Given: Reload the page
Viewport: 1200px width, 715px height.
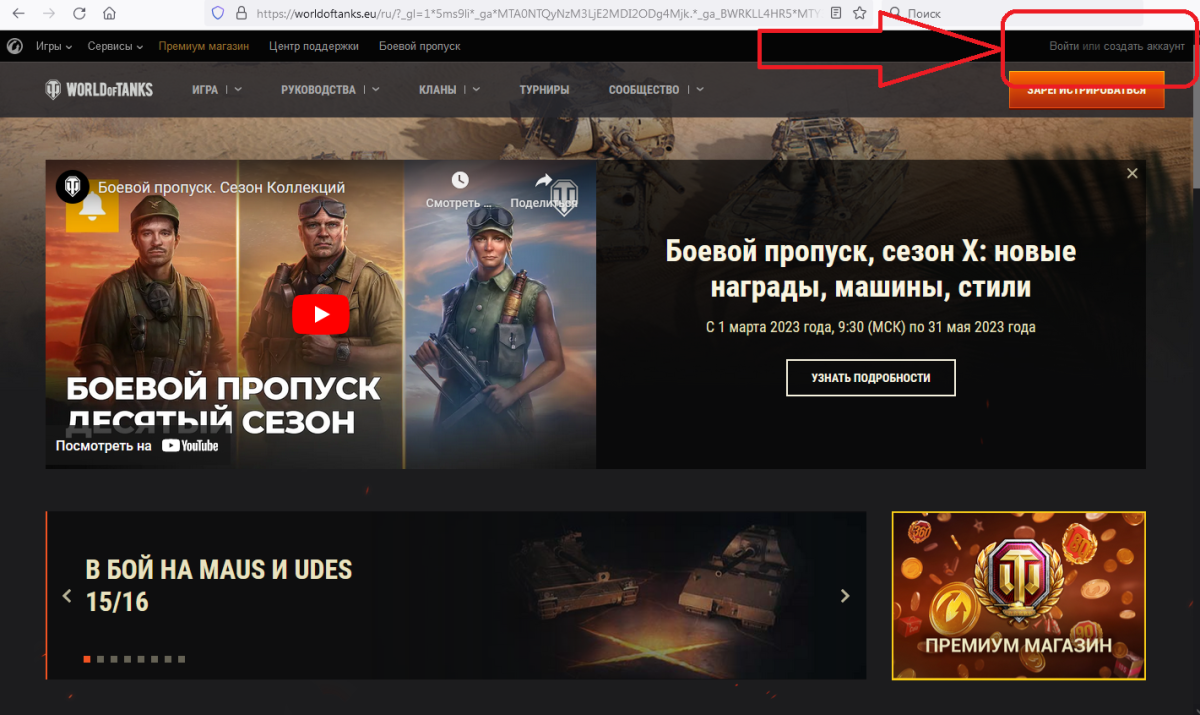Looking at the screenshot, I should [79, 13].
